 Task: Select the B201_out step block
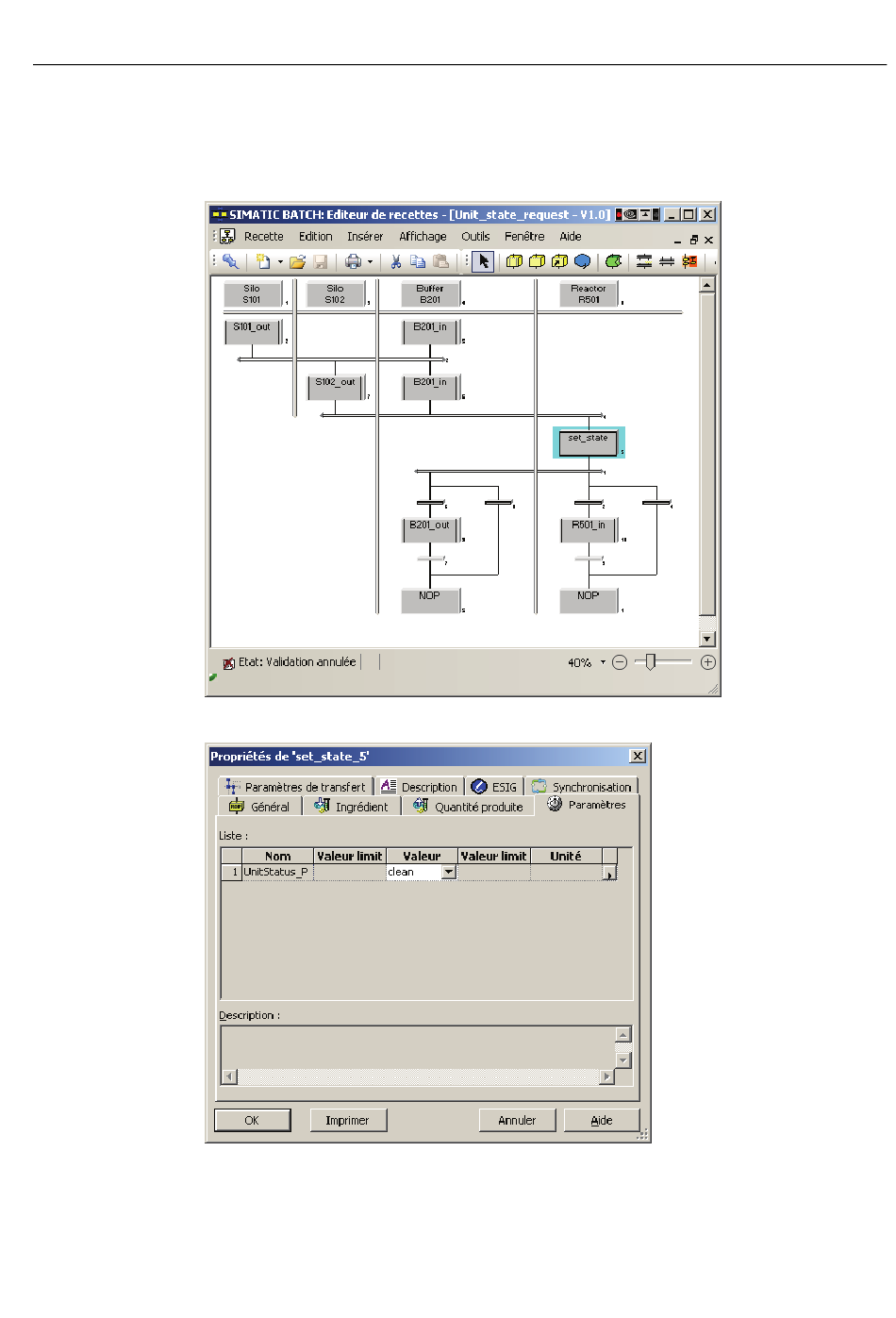click(x=430, y=529)
